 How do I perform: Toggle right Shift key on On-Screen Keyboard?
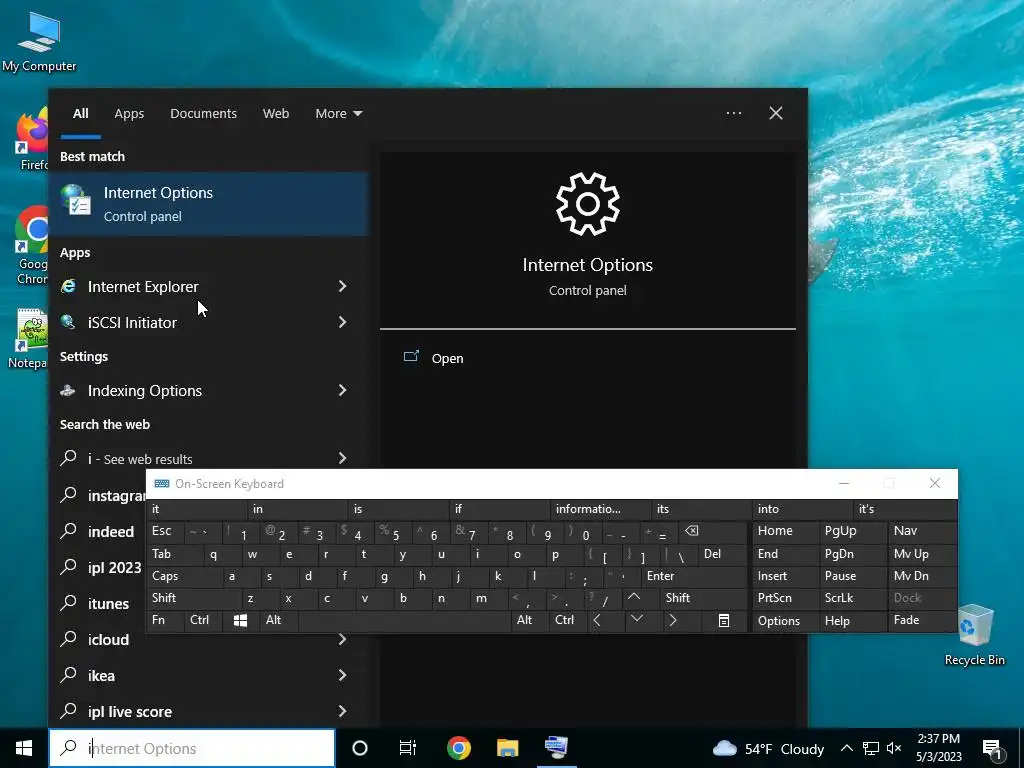[703, 598]
